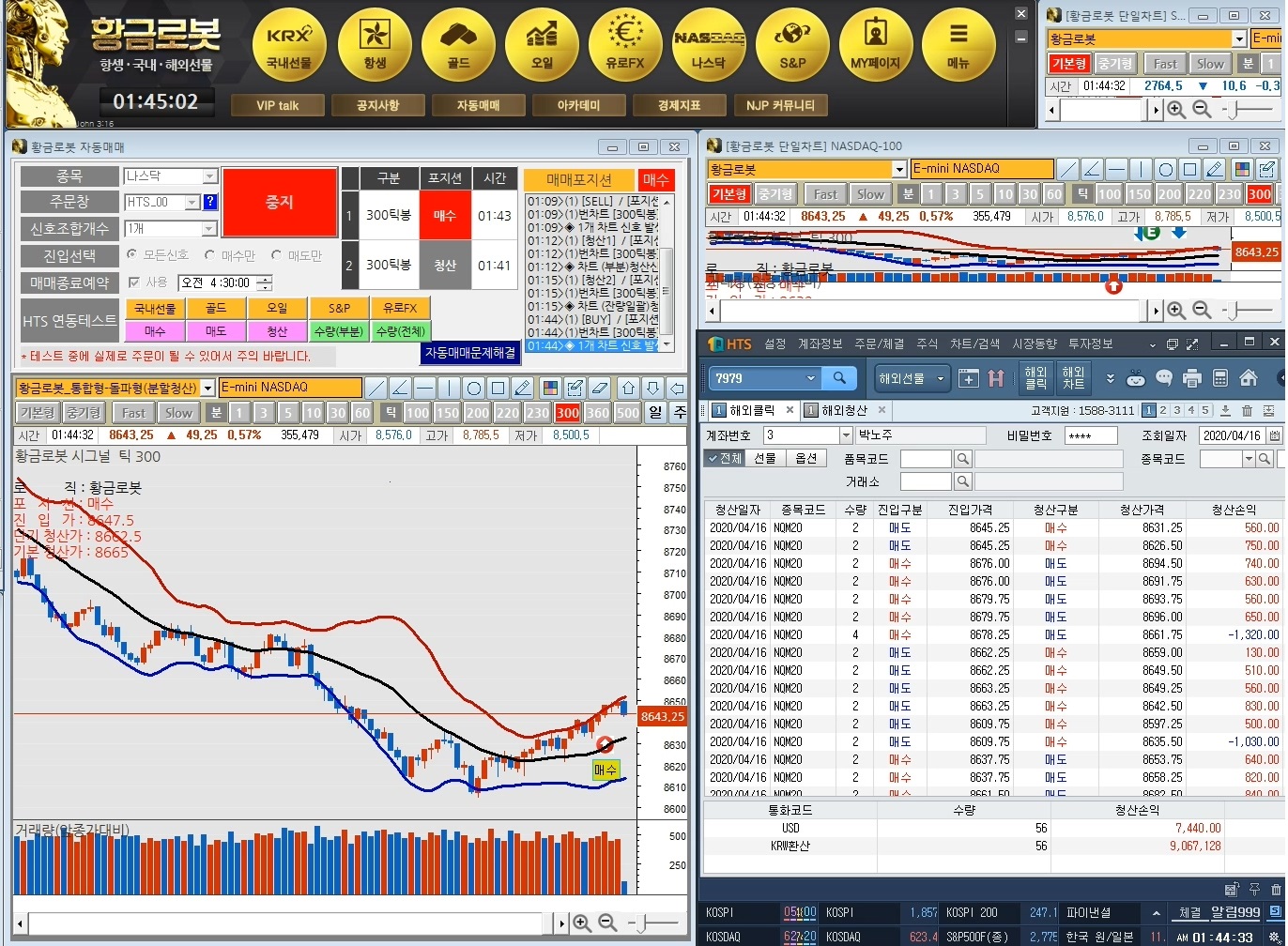
Task: Zoom out the main chart with magnifier minus
Action: pos(607,923)
